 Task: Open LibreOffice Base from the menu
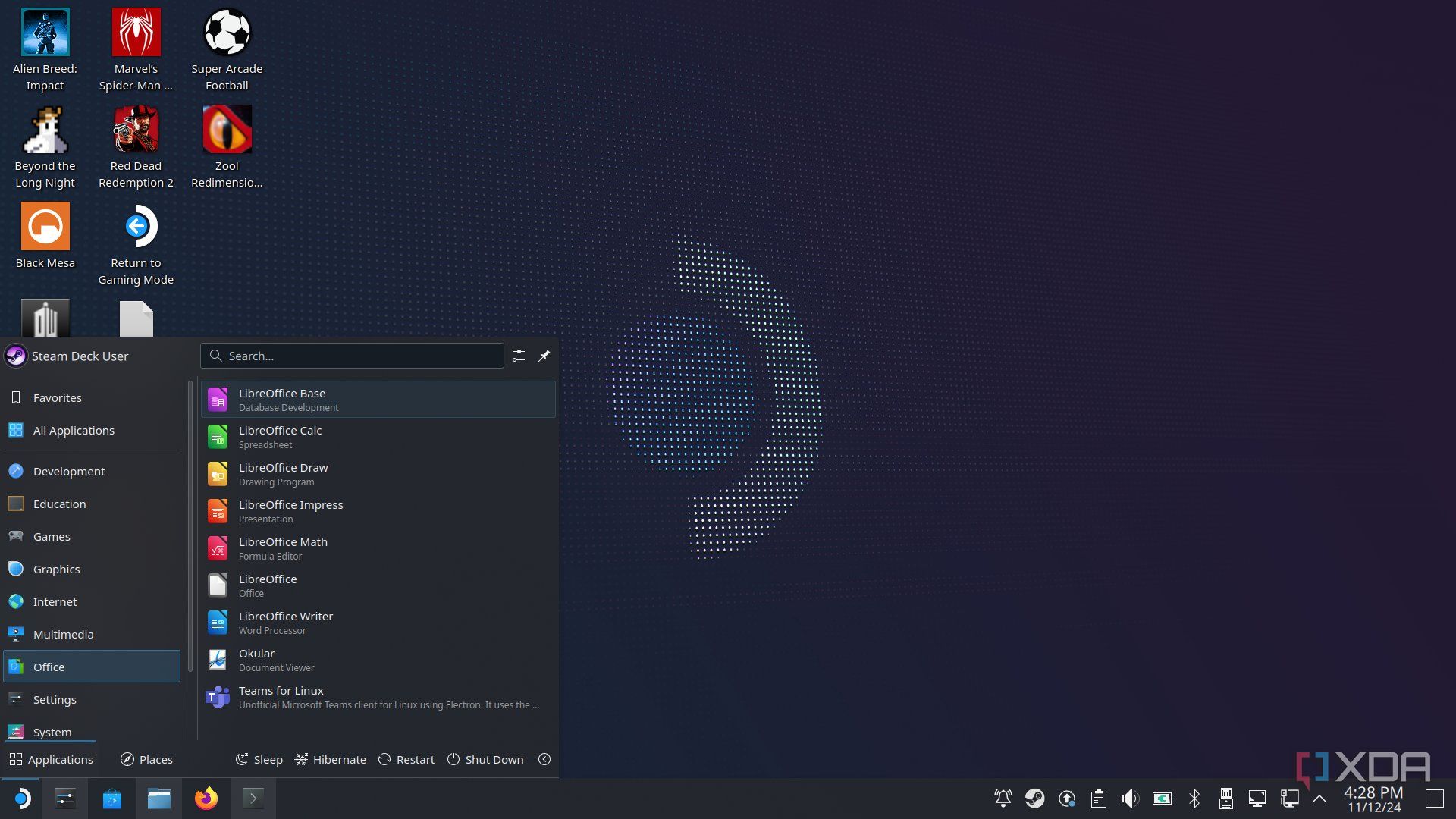(378, 400)
